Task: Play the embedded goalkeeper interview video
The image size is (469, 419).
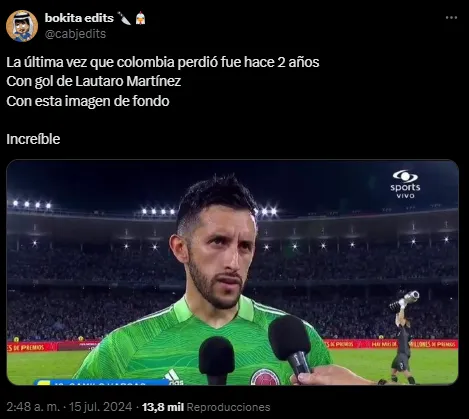Action: (x=232, y=272)
